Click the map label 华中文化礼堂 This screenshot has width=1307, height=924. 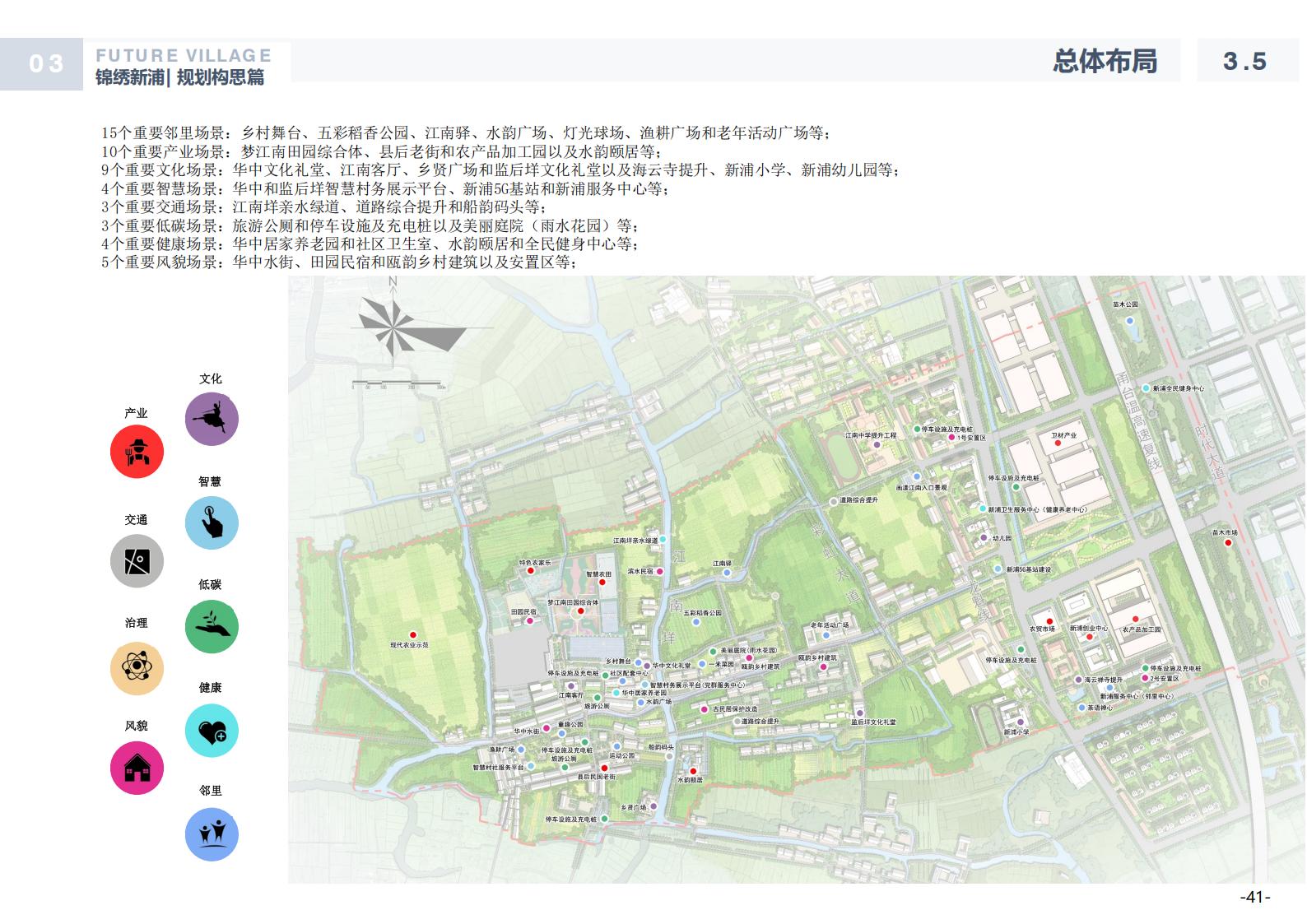point(672,666)
